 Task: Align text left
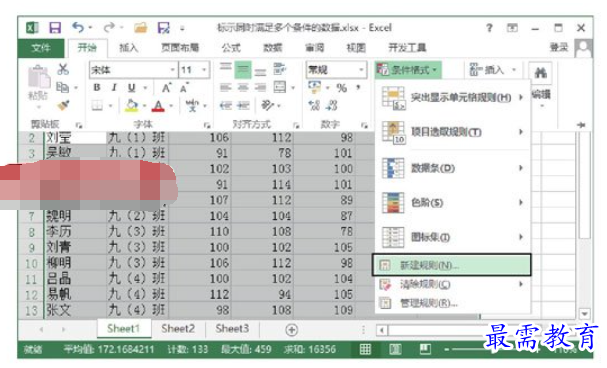226,87
